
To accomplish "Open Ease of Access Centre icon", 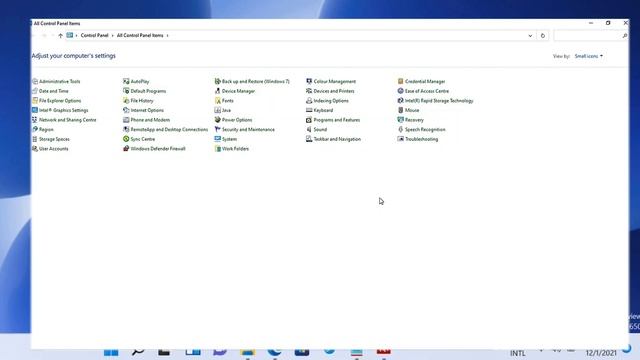I will click(x=400, y=91).
